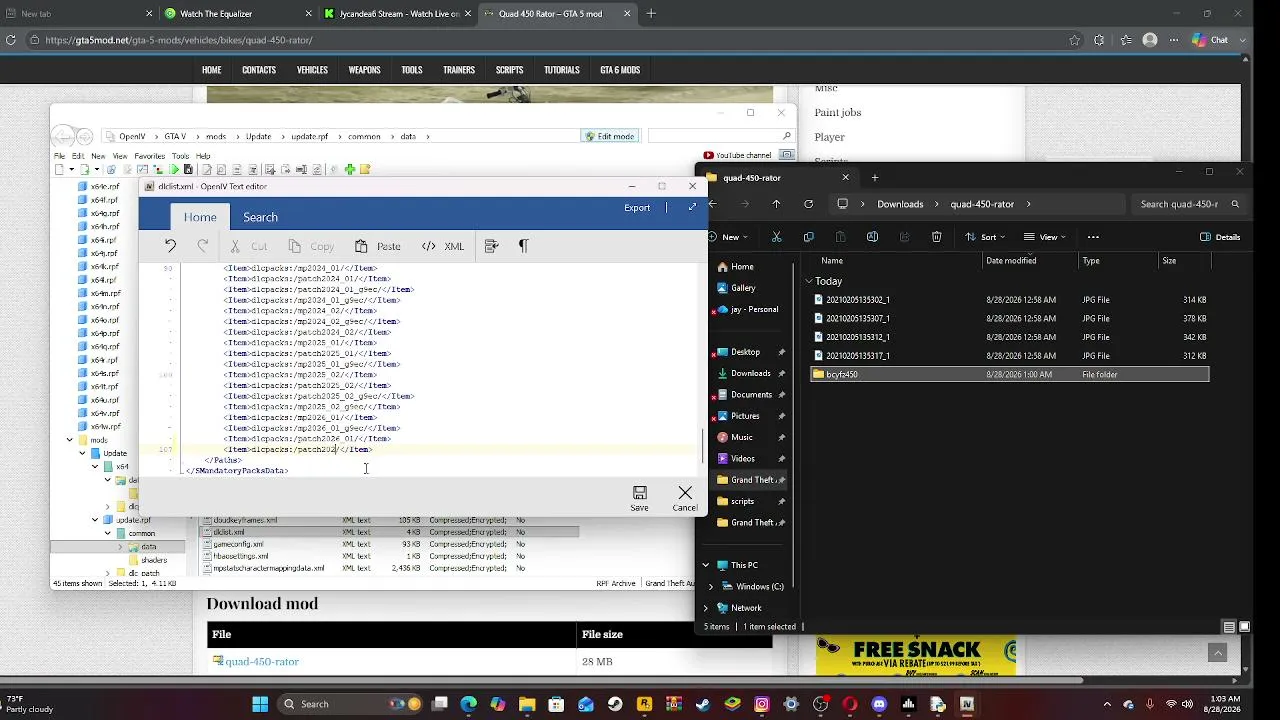Viewport: 1280px width, 720px height.
Task: Expand Windows (C:) in the File Explorer sidebar
Action: click(711, 587)
